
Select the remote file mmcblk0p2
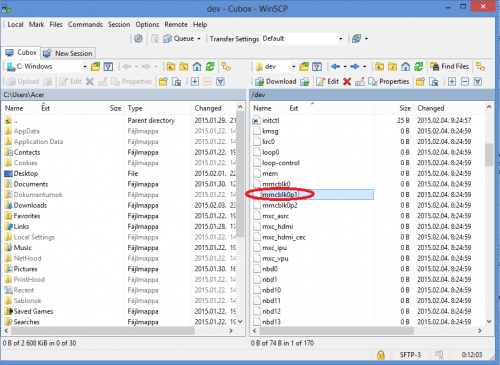coord(279,205)
